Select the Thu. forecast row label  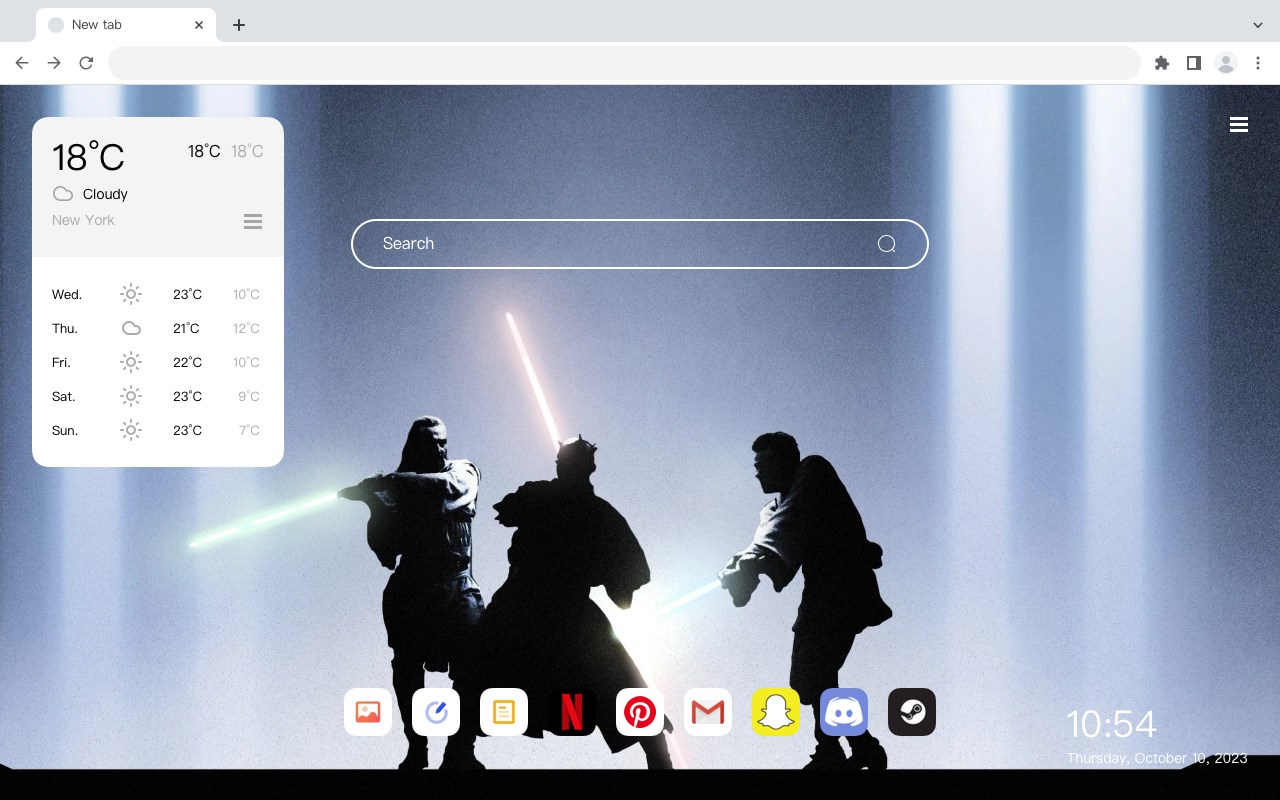[65, 328]
